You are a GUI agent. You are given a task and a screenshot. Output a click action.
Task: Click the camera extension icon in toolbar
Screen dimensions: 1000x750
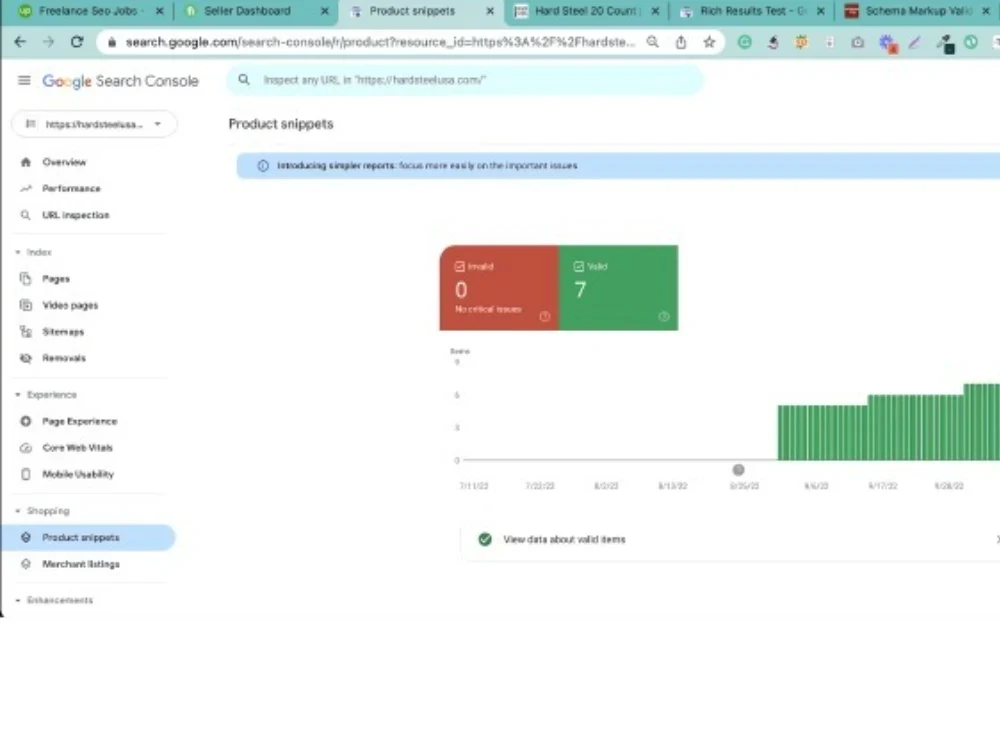click(x=858, y=42)
